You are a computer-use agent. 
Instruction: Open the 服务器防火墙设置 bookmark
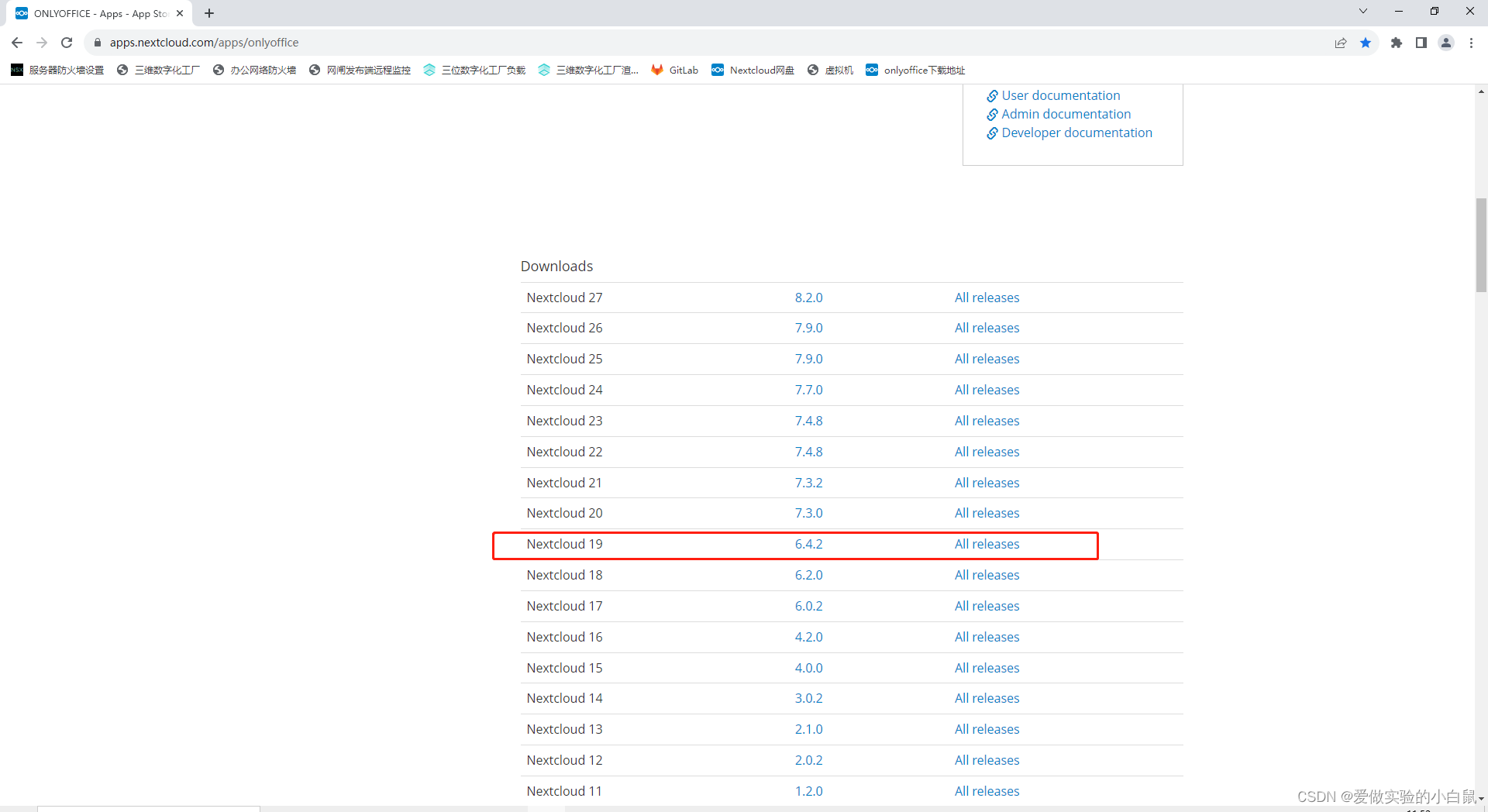[58, 70]
